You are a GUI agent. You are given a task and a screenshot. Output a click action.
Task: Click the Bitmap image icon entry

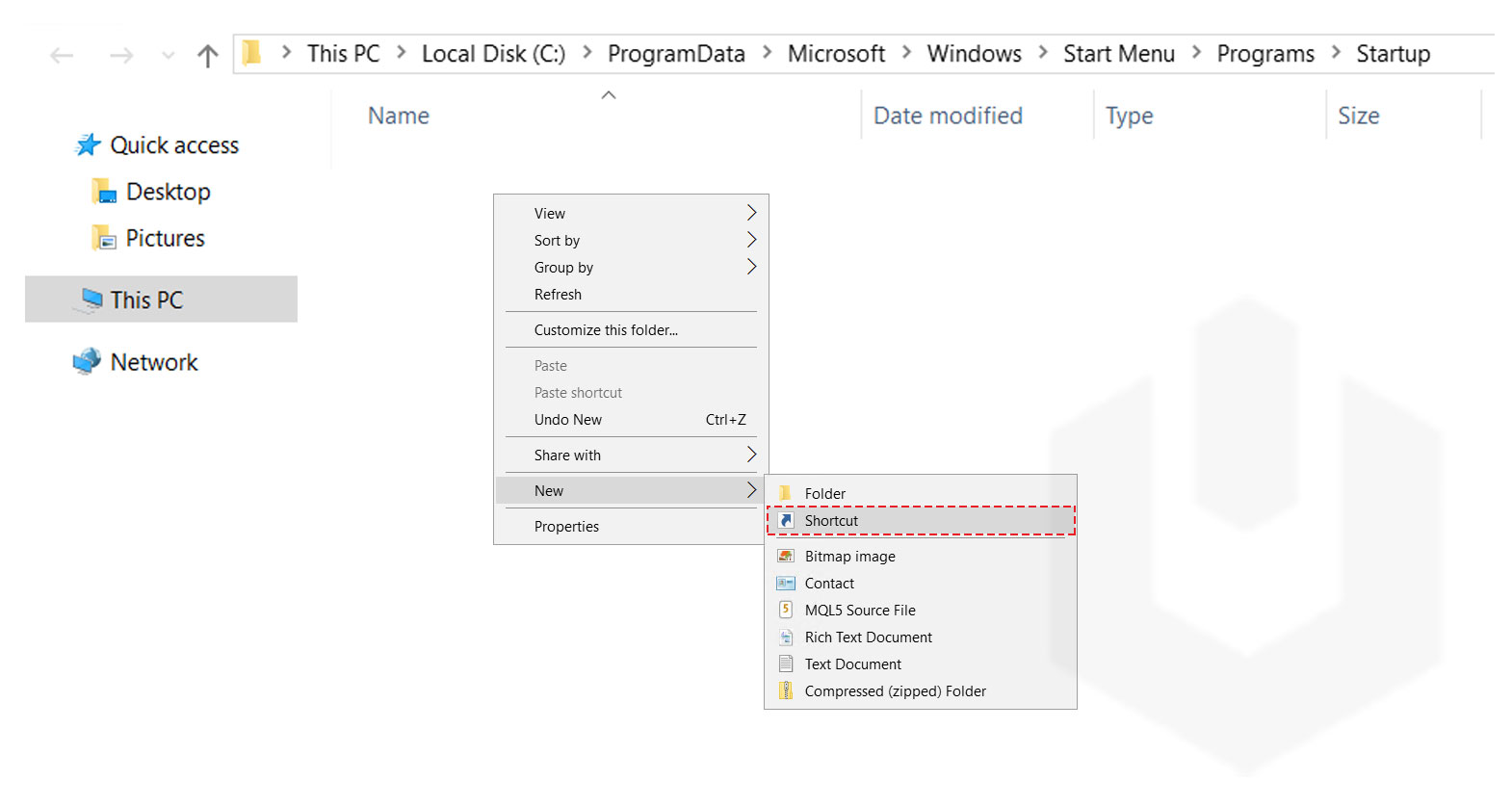point(786,557)
